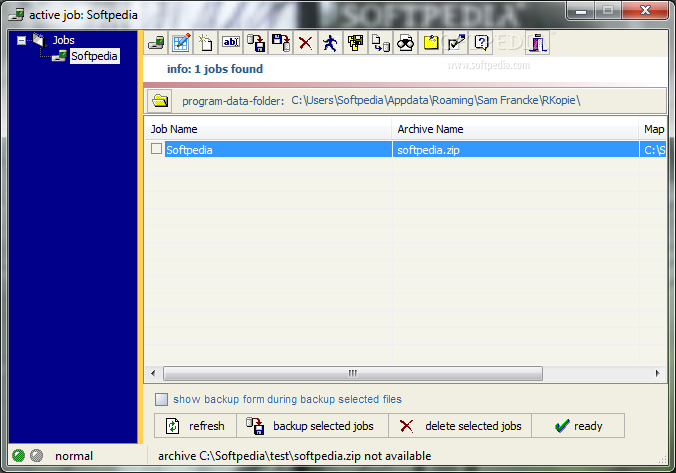Click delete selected jobs button
The width and height of the screenshot is (676, 473).
point(460,426)
